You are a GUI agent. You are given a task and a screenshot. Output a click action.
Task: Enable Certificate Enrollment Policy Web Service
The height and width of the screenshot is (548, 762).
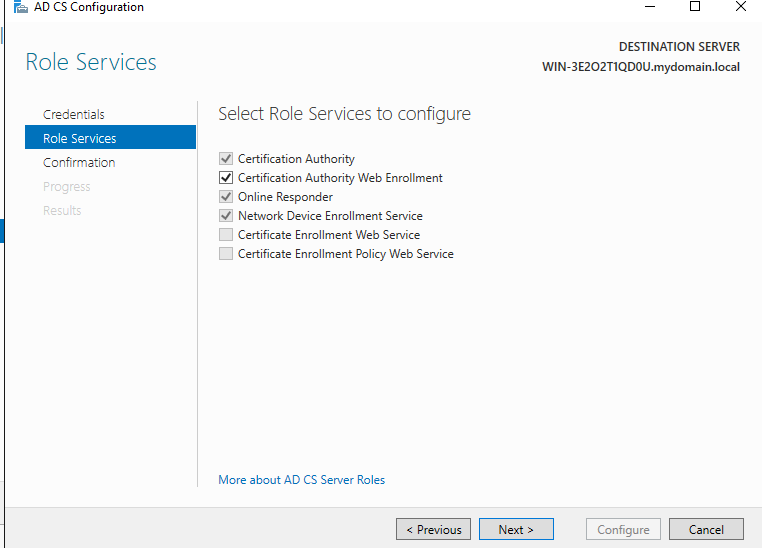[x=225, y=254]
